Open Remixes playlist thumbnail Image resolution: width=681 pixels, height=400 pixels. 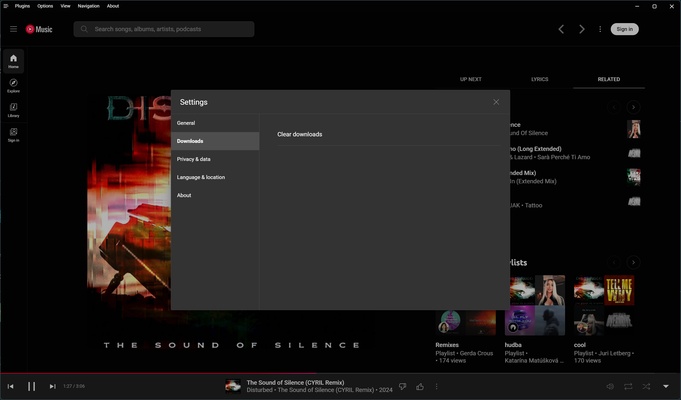tap(466, 322)
